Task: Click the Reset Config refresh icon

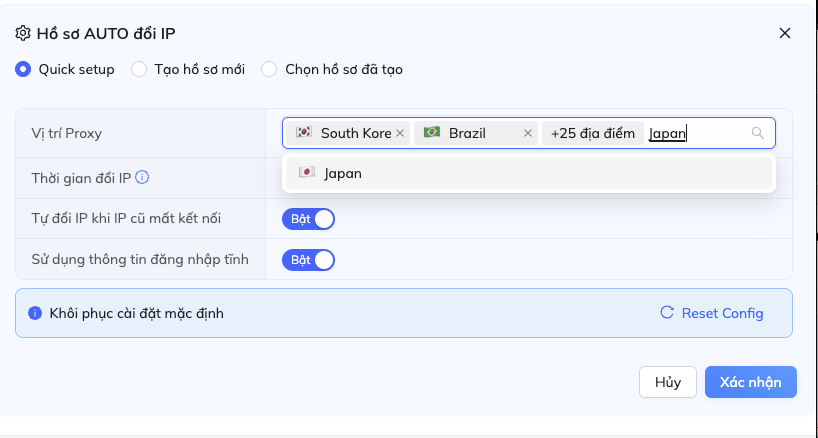Action: coord(667,313)
